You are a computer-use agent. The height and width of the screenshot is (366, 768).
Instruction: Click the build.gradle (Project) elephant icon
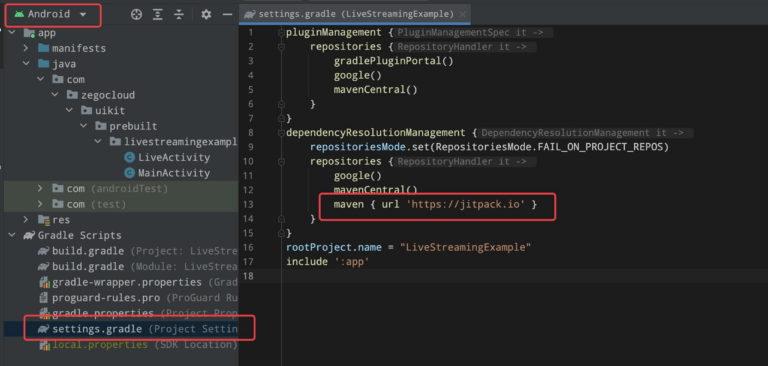pyautogui.click(x=44, y=251)
